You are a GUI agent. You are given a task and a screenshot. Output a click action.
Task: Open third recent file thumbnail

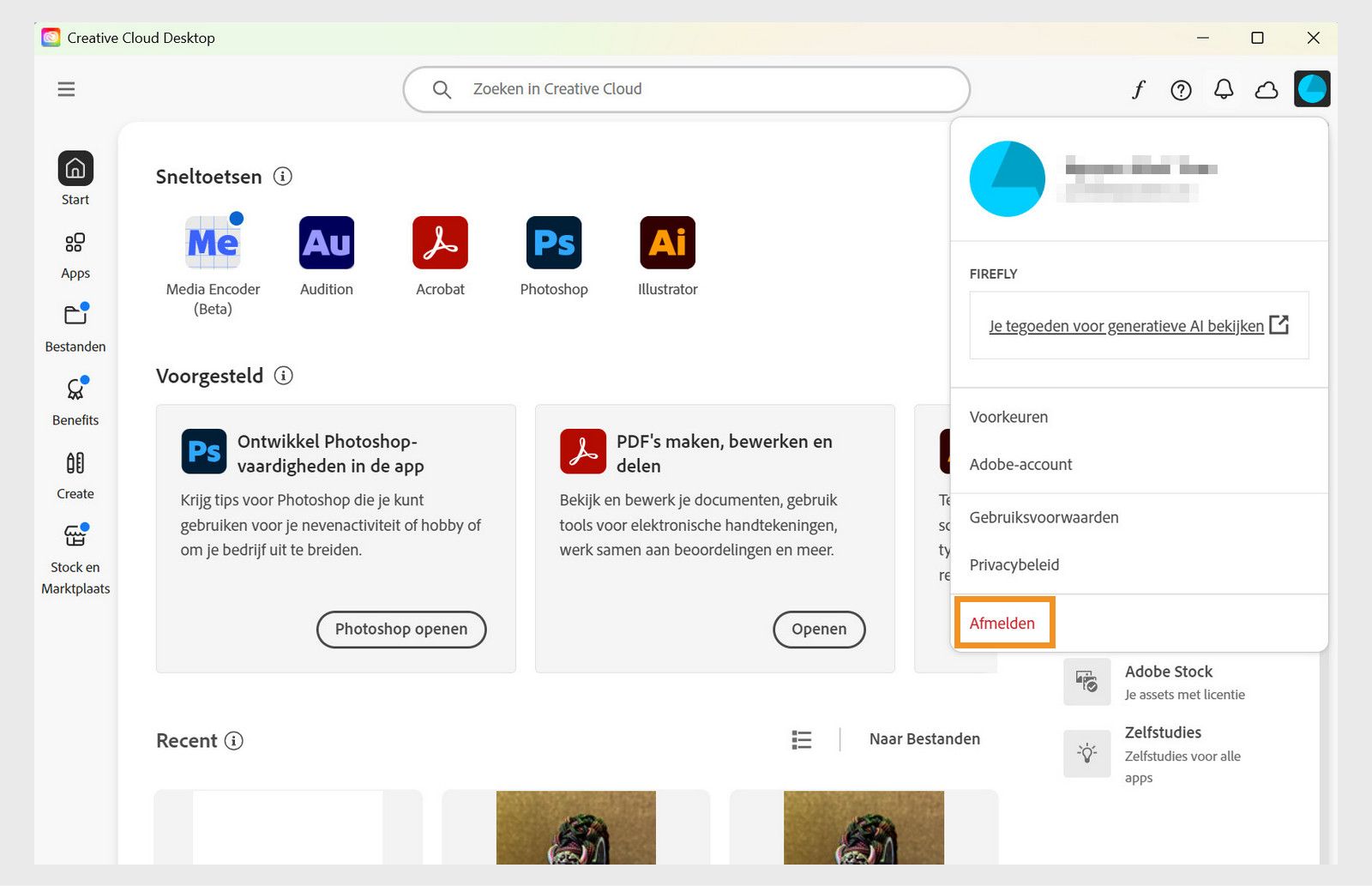pyautogui.click(x=864, y=828)
